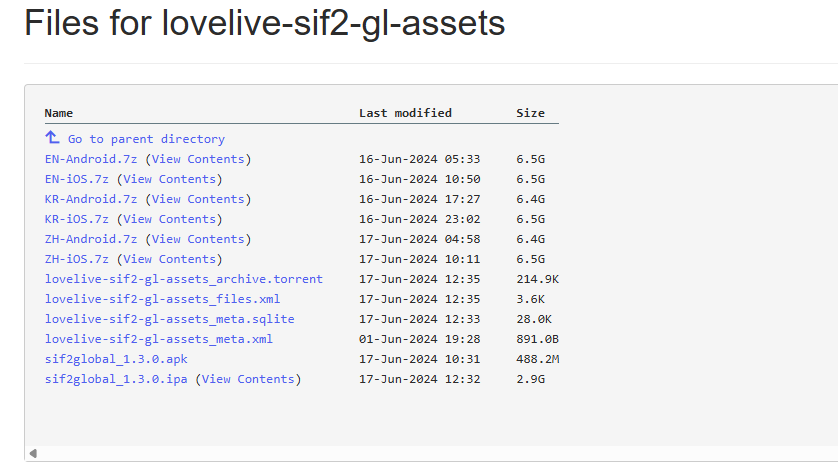
Task: Open the lovelive-sif2-gl-assets_archive.torrent file
Action: pos(184,279)
